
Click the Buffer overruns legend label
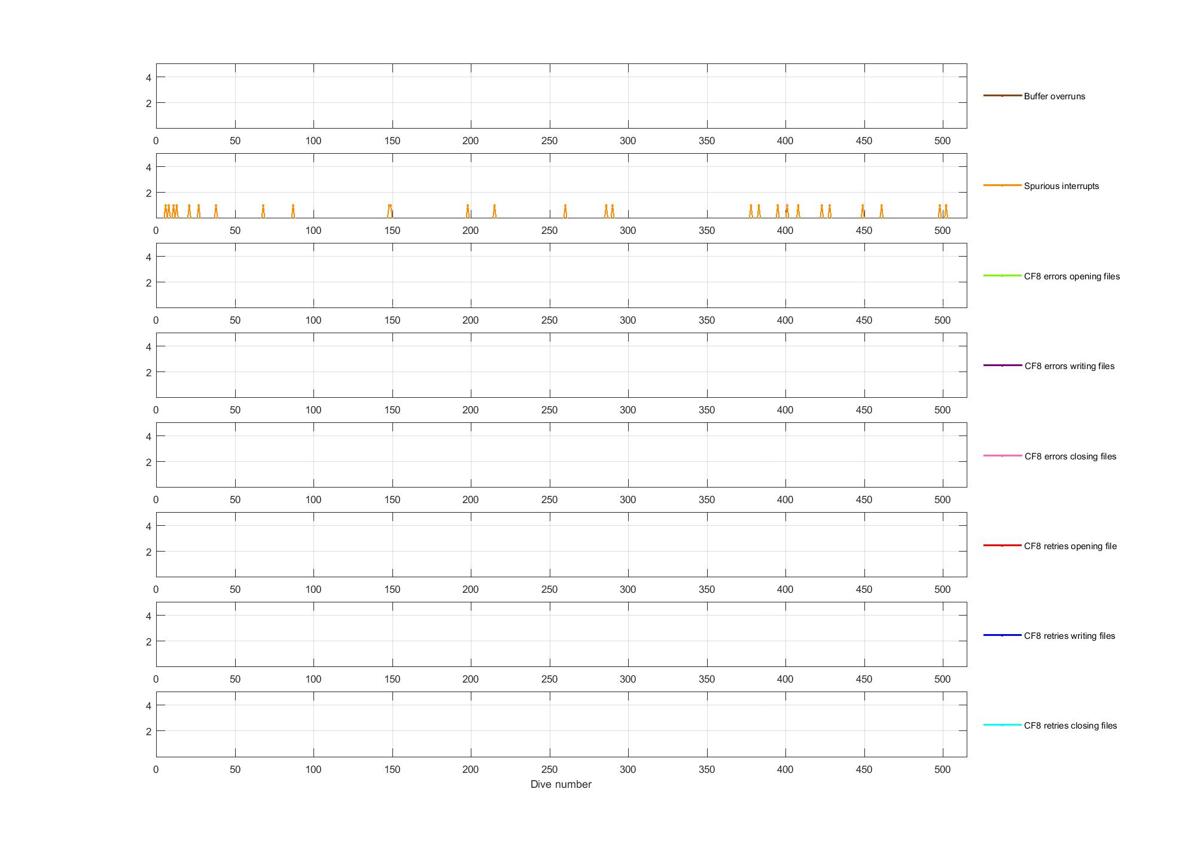point(1054,96)
